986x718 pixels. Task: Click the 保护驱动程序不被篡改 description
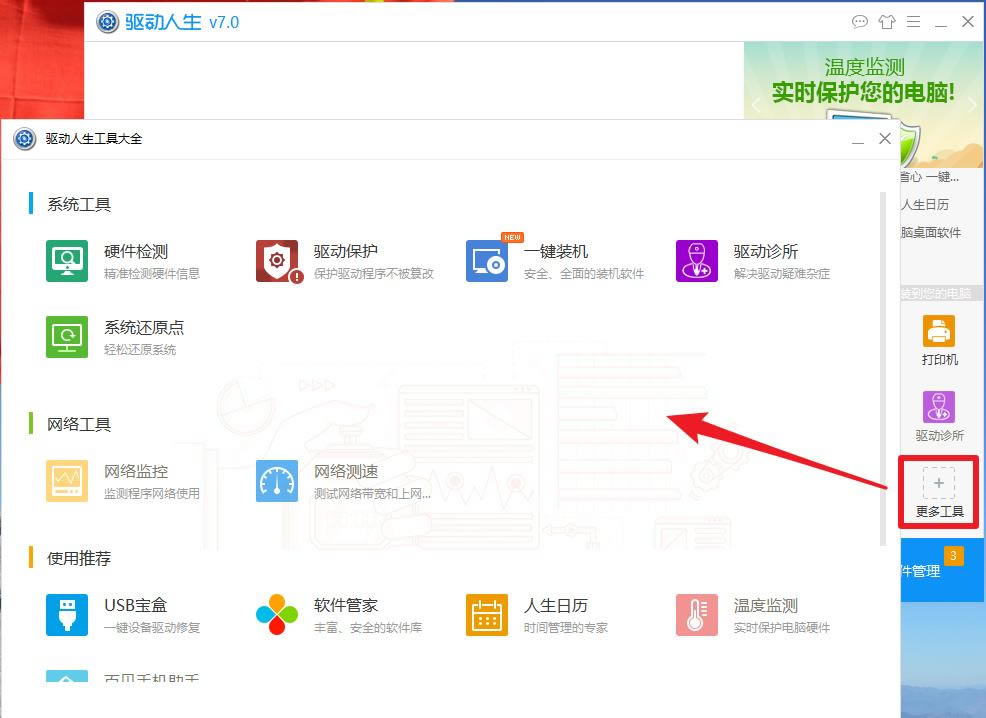(x=374, y=273)
